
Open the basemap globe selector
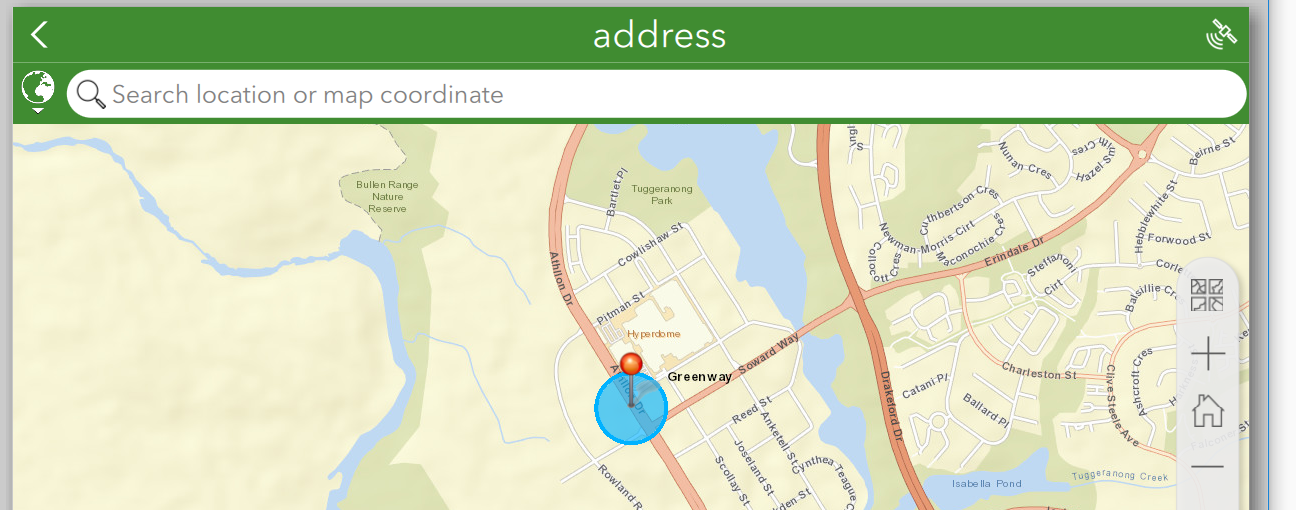[x=38, y=91]
